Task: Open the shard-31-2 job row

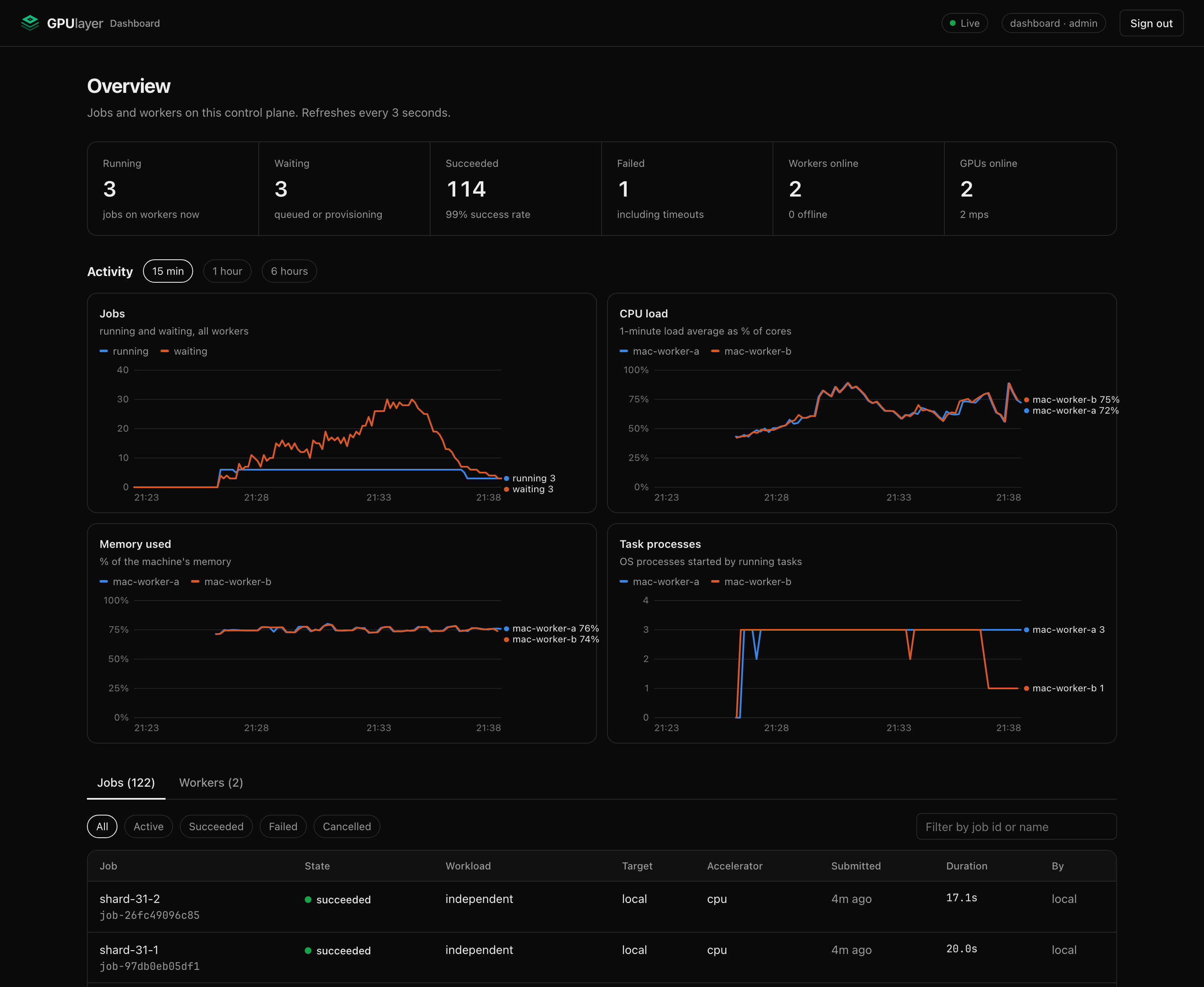Action: tap(602, 907)
